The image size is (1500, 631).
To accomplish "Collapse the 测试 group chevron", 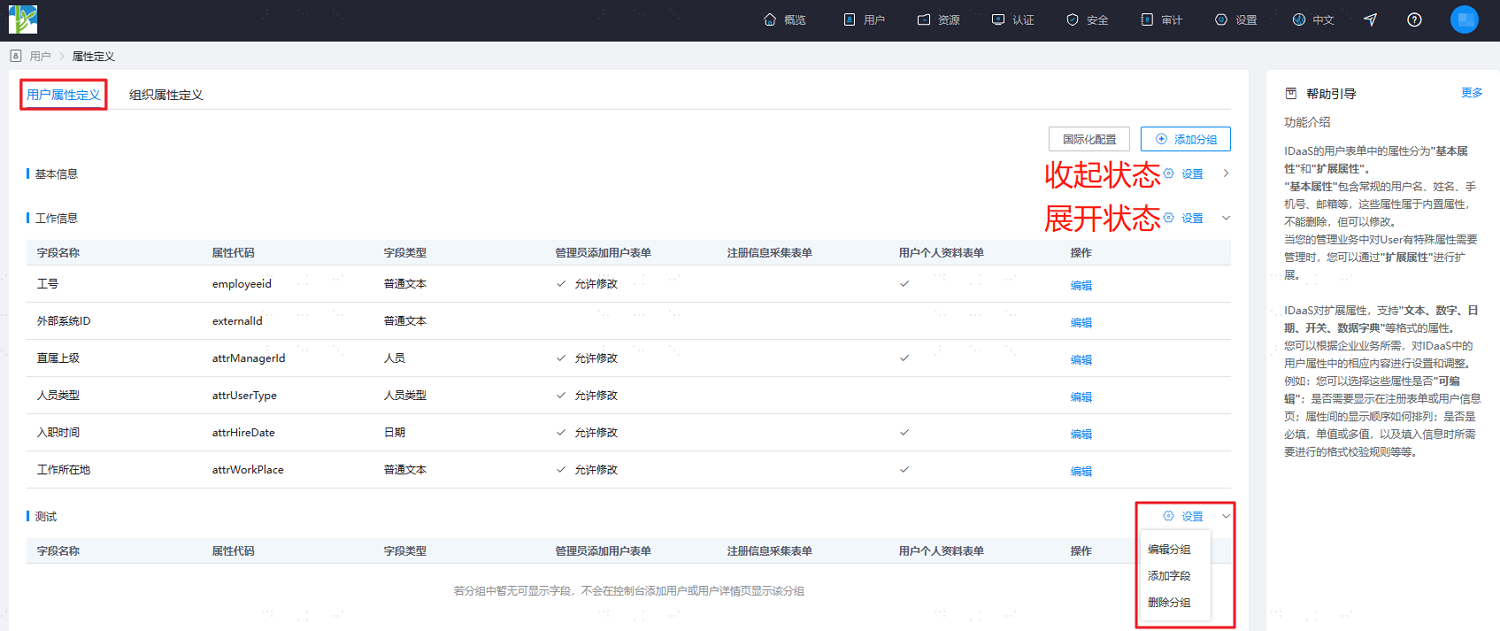I will (1226, 516).
